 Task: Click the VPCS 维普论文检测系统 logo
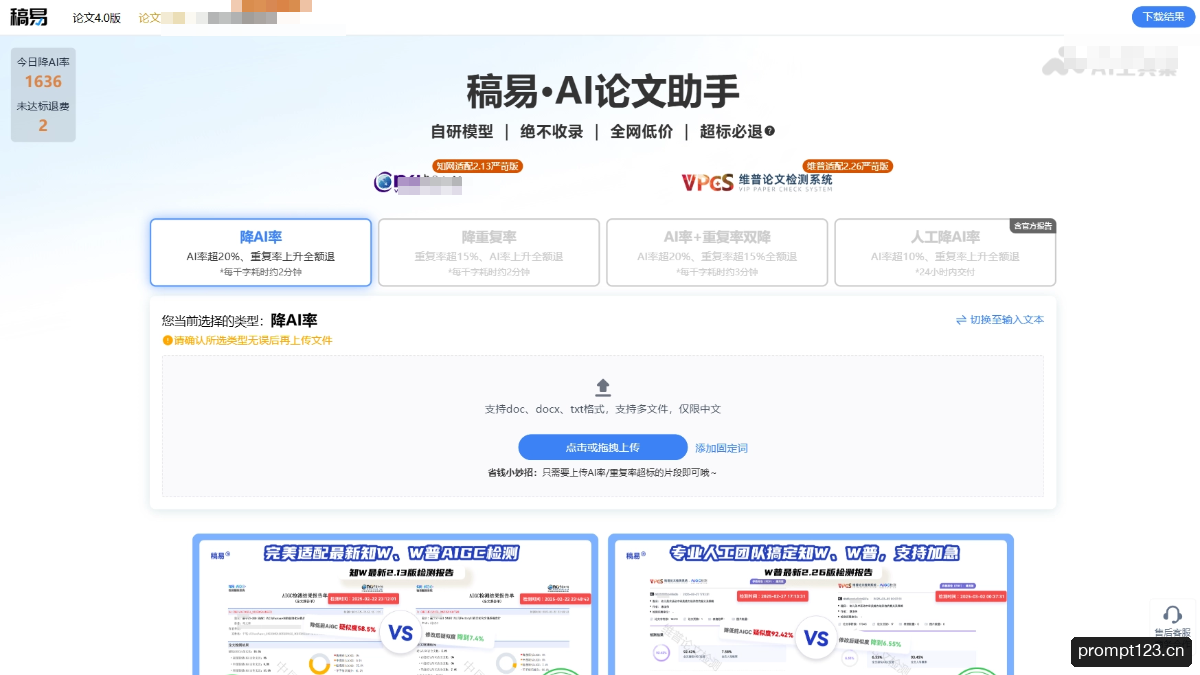(757, 182)
